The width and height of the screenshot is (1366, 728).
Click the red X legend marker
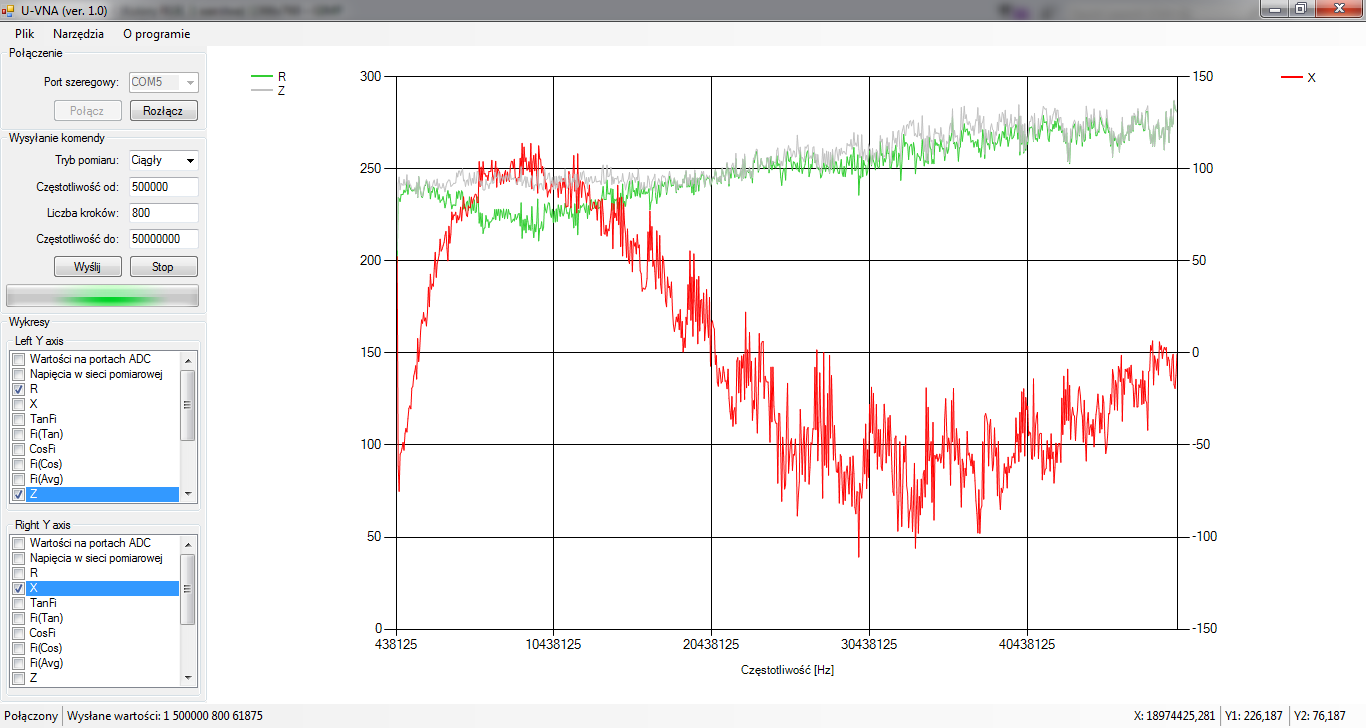(x=1292, y=77)
